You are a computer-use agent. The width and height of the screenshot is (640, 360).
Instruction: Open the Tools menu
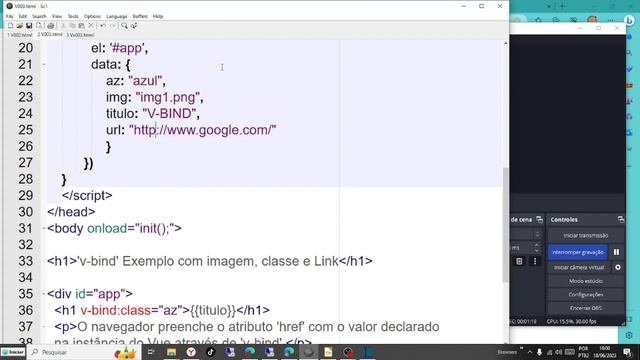click(x=73, y=16)
